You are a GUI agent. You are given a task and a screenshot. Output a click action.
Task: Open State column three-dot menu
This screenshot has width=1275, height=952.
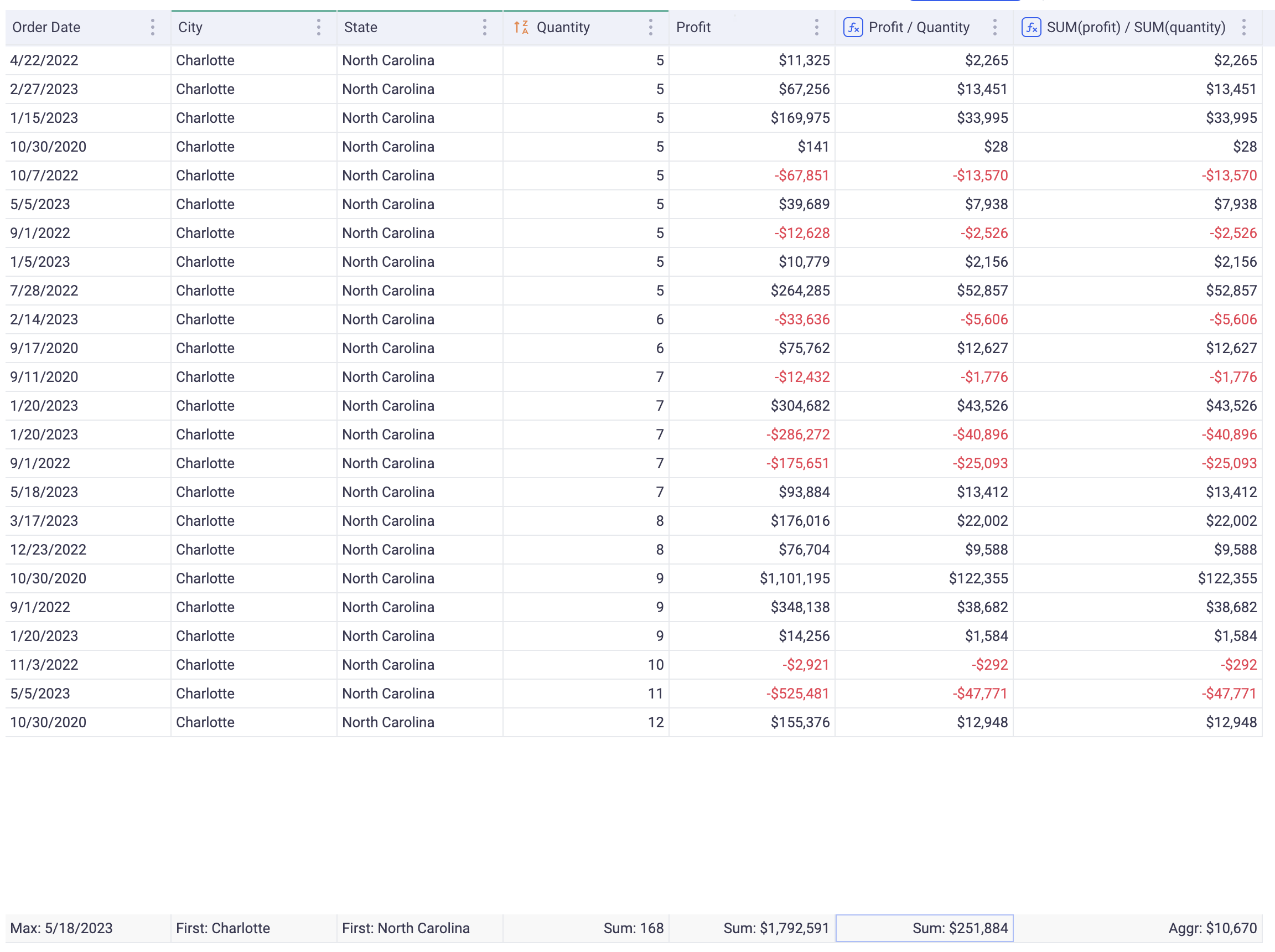click(484, 27)
